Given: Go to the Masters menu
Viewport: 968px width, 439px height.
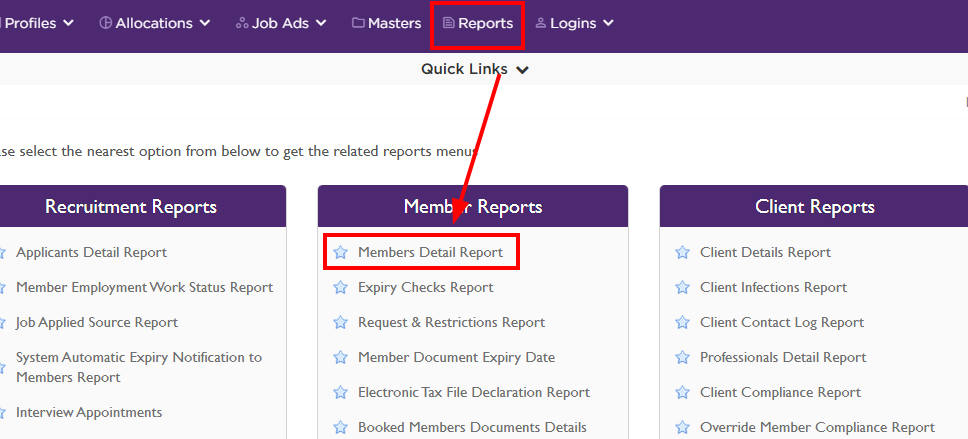Looking at the screenshot, I should tap(386, 23).
